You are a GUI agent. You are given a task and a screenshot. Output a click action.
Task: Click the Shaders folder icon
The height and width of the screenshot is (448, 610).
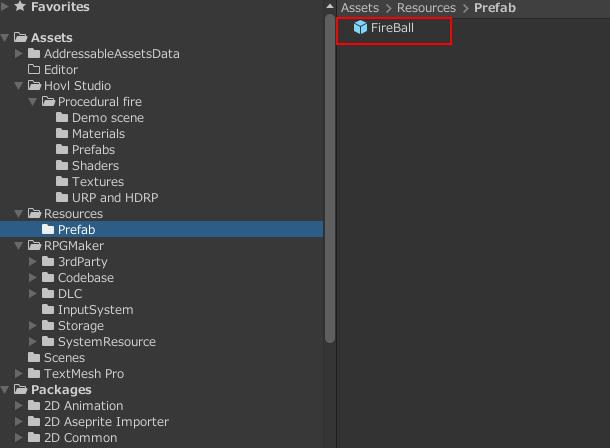[x=62, y=165]
